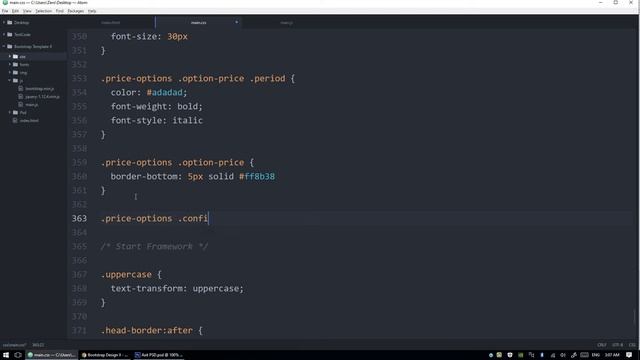Expand the Desktop project folder arrow

coord(4,22)
